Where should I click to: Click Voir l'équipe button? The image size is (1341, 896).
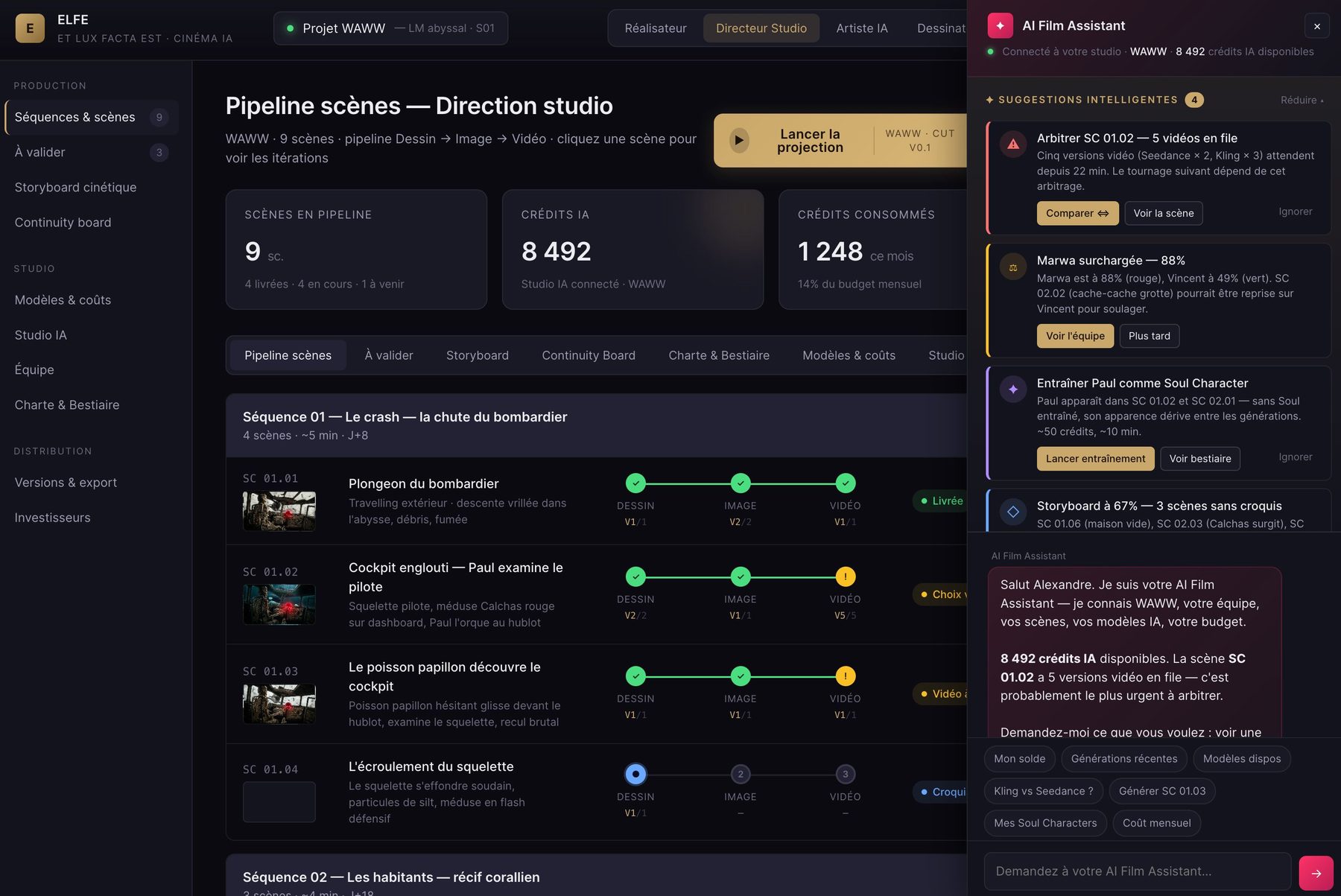(1075, 336)
